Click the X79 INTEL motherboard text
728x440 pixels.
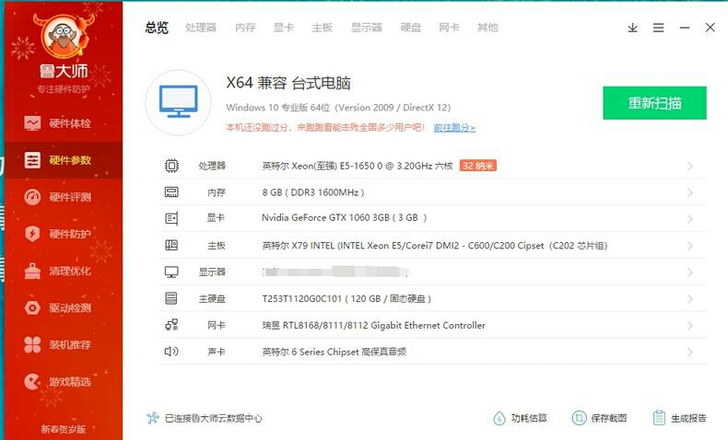point(435,246)
